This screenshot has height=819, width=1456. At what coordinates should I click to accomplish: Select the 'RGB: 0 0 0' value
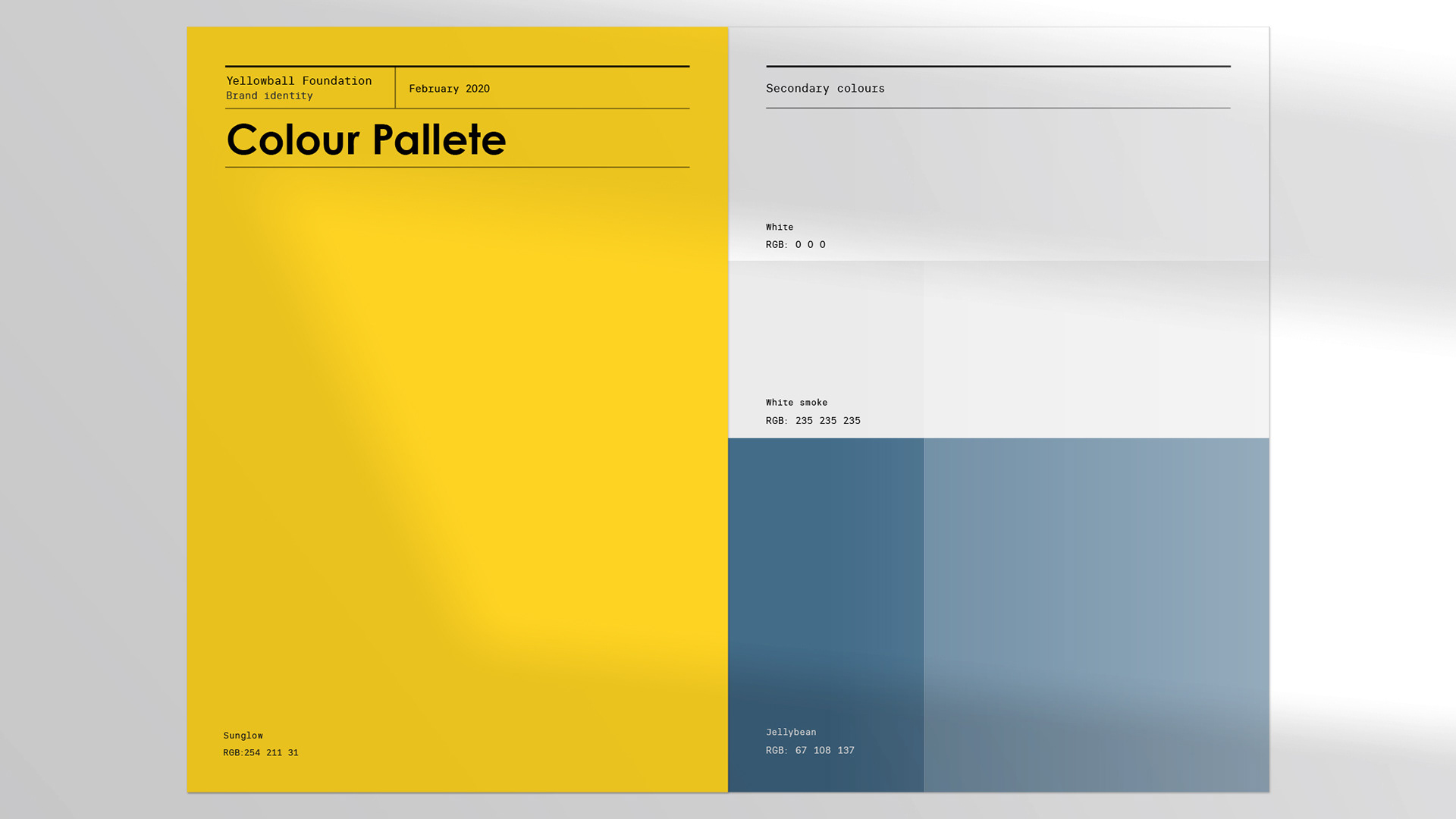click(x=795, y=244)
